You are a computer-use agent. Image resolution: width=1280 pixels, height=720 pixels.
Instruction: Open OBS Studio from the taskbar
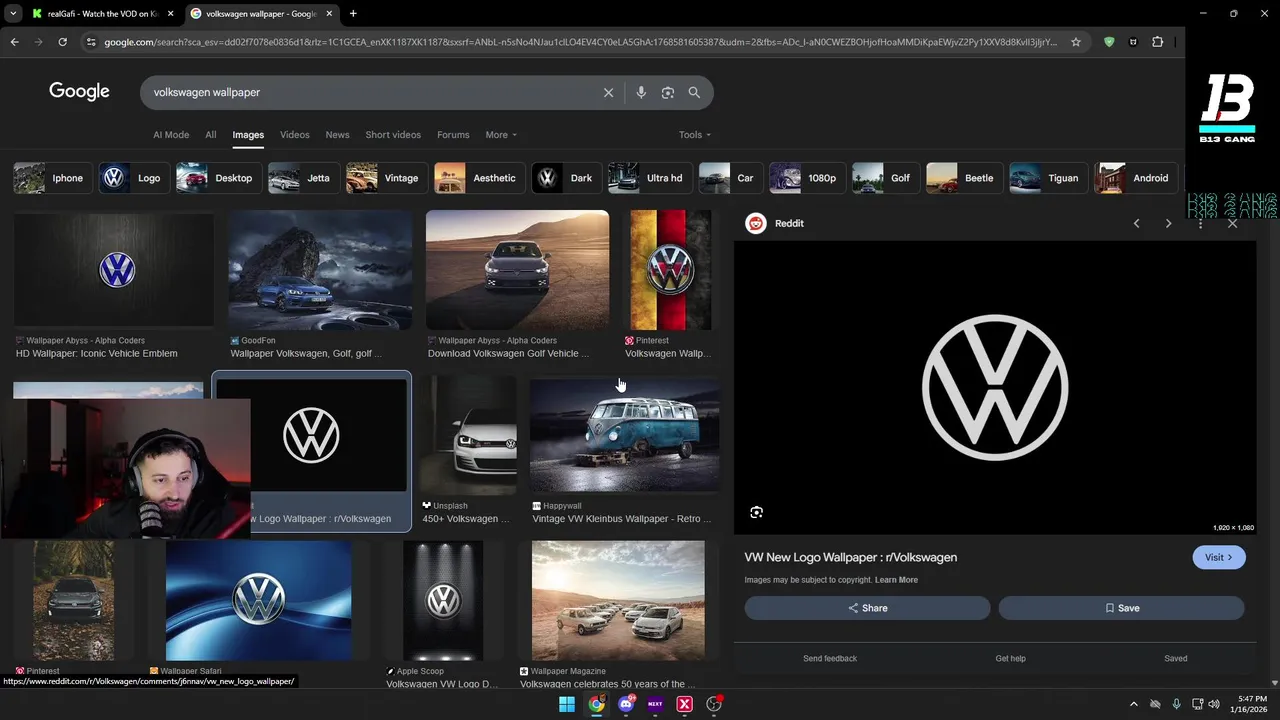pos(714,704)
